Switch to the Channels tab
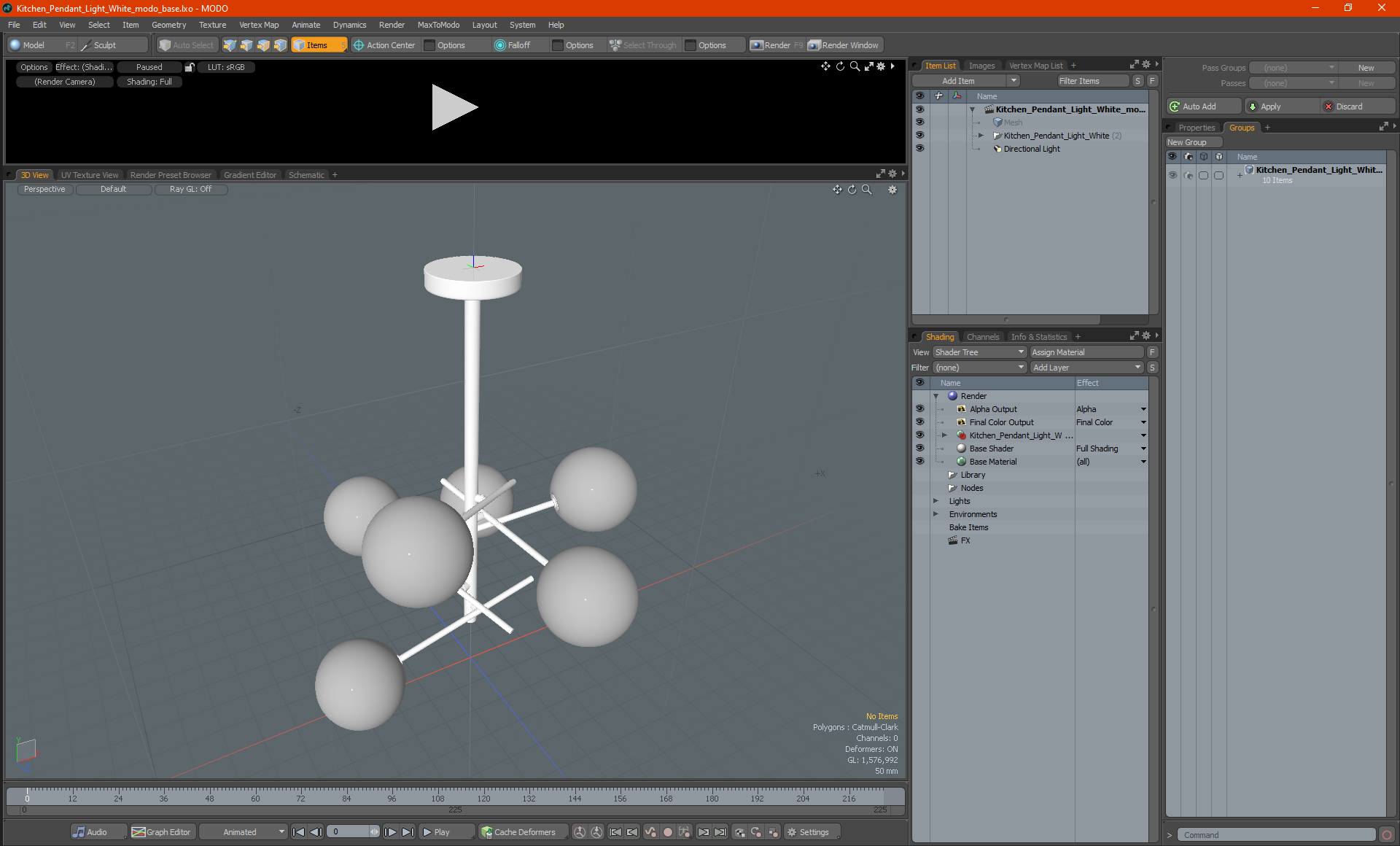Image resolution: width=1400 pixels, height=846 pixels. (982, 337)
